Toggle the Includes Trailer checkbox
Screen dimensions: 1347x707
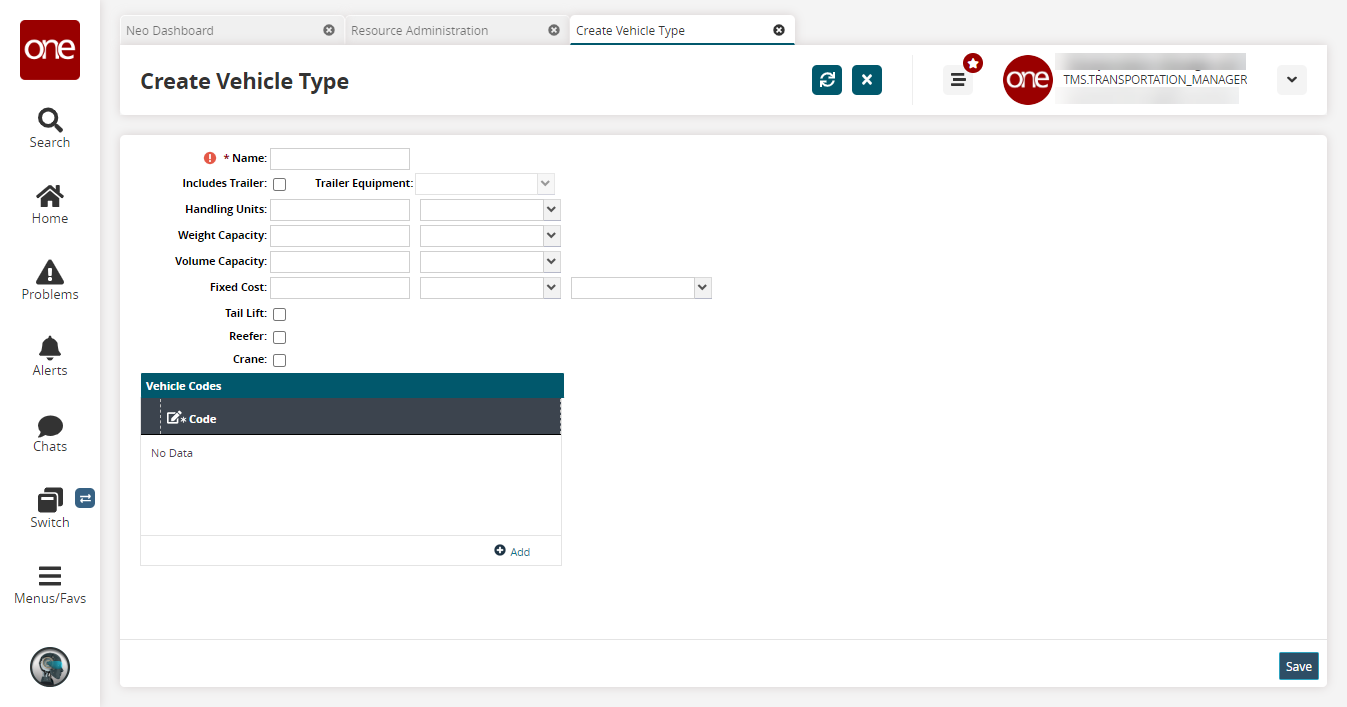coord(280,184)
